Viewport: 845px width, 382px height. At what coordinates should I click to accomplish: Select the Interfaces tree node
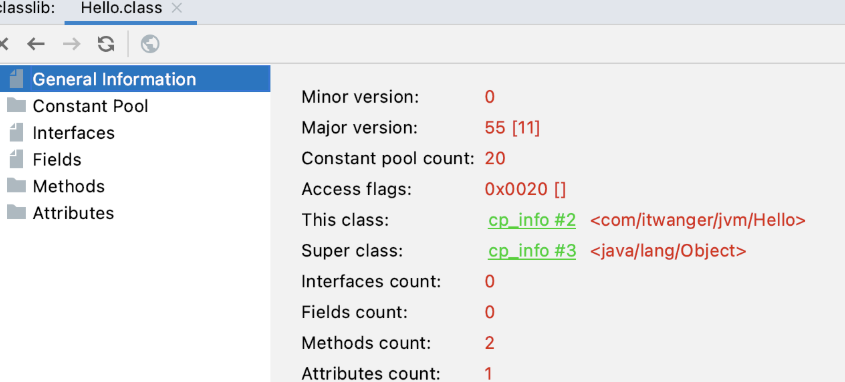point(73,133)
